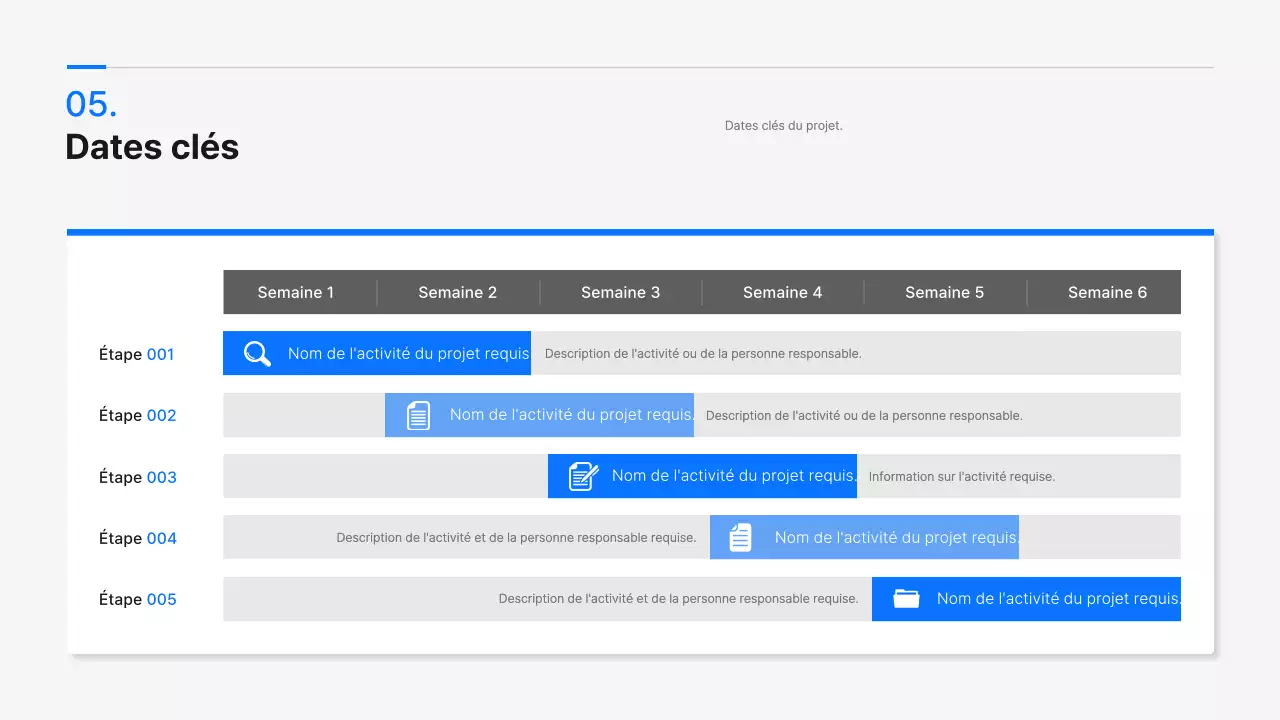Screen dimensions: 1280x720
Task: Click the clipboard icon in the Étape 004 bar
Action: tap(739, 537)
